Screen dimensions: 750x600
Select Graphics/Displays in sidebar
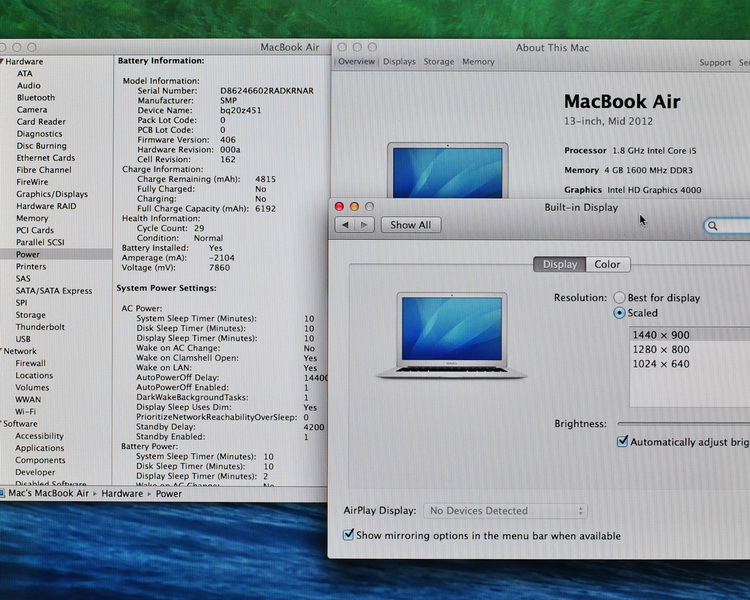[x=52, y=194]
